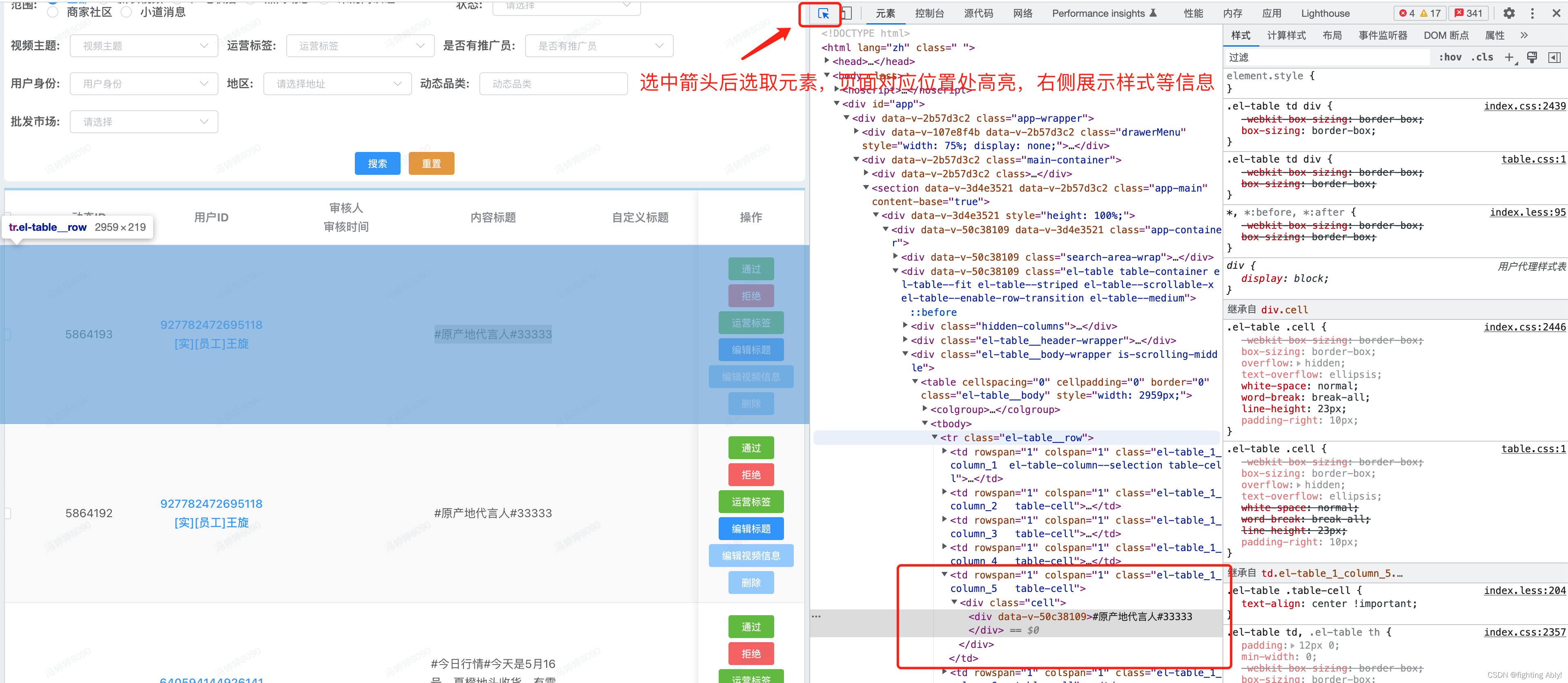The width and height of the screenshot is (1568, 683).
Task: Expand the search-area-wrap div node
Action: 895,256
